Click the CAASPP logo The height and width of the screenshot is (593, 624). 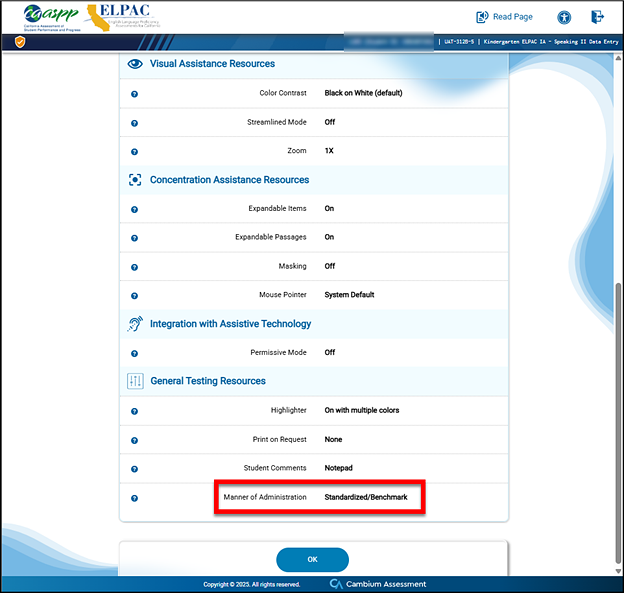(x=52, y=18)
